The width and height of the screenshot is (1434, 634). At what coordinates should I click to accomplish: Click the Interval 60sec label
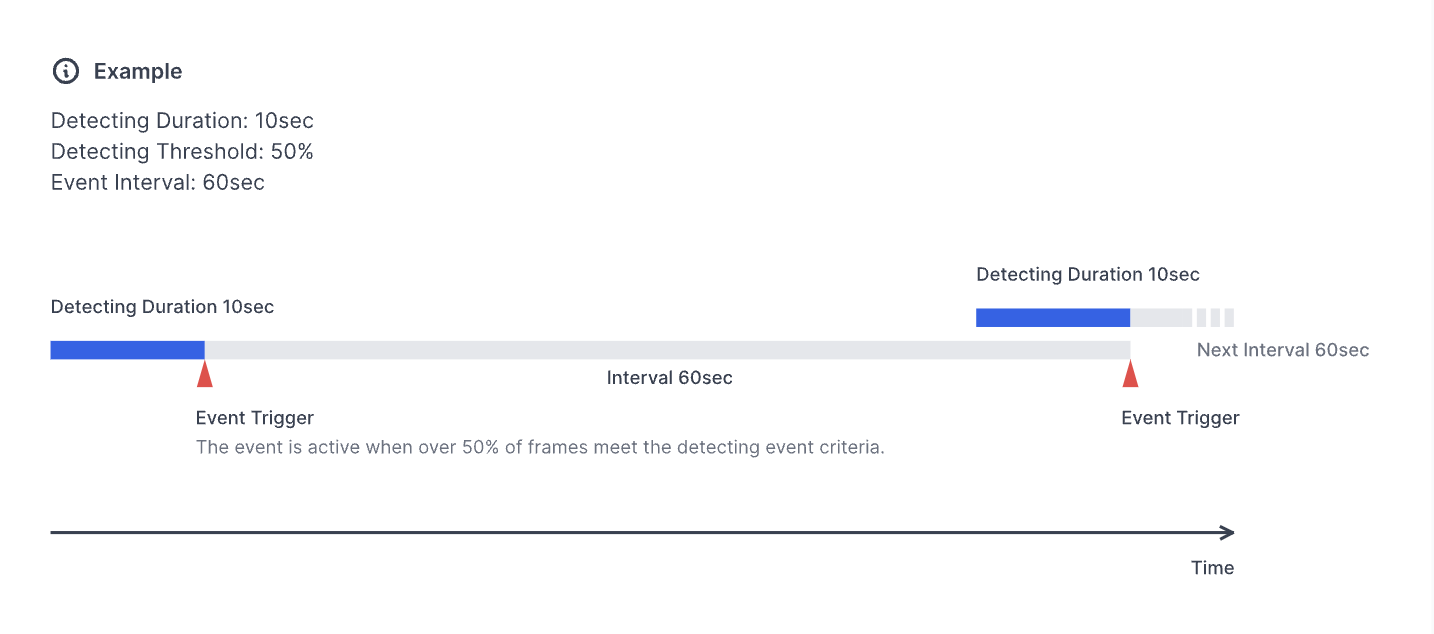[669, 378]
